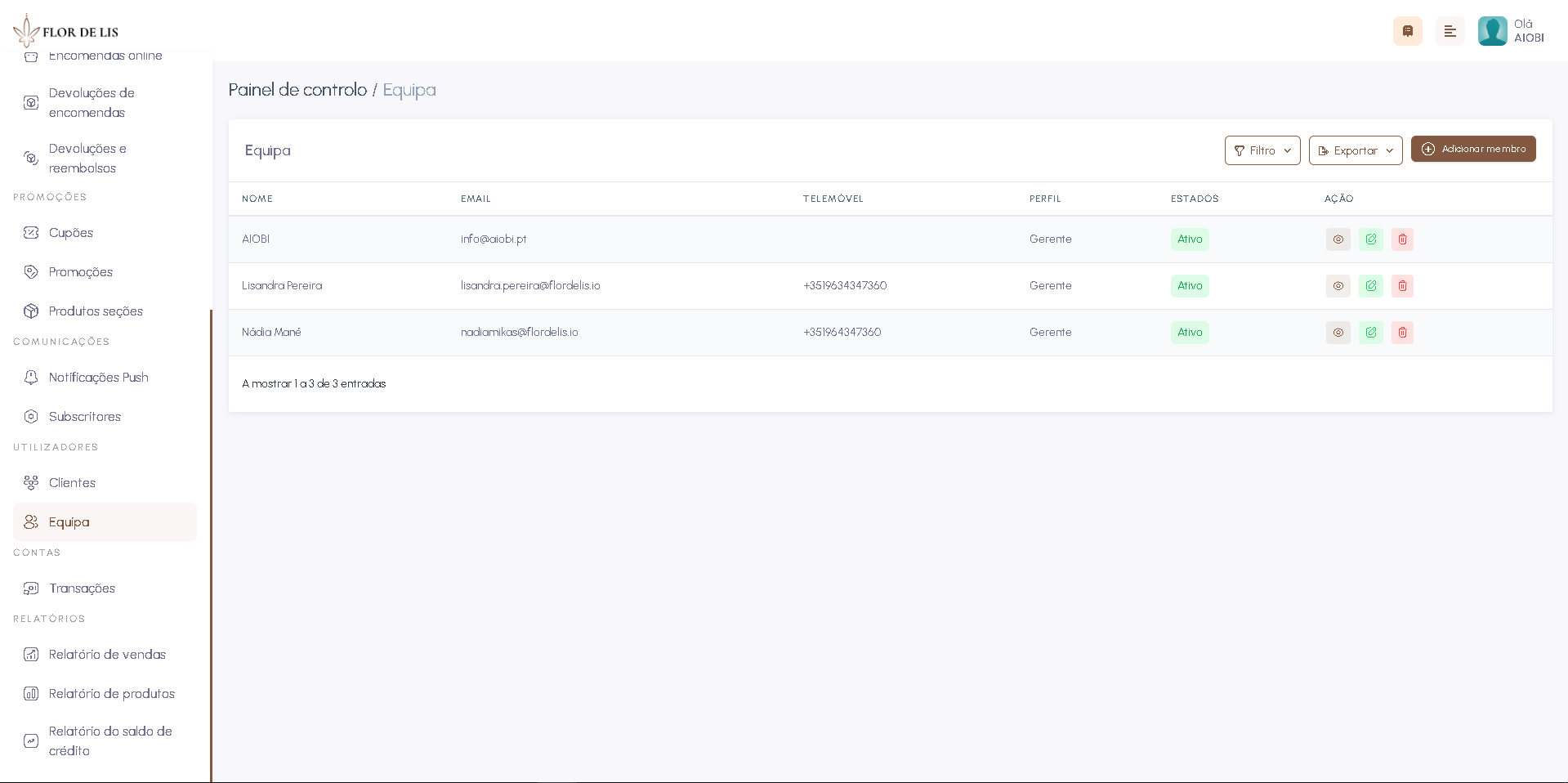Show details of AIOBI via eye icon

coord(1338,239)
